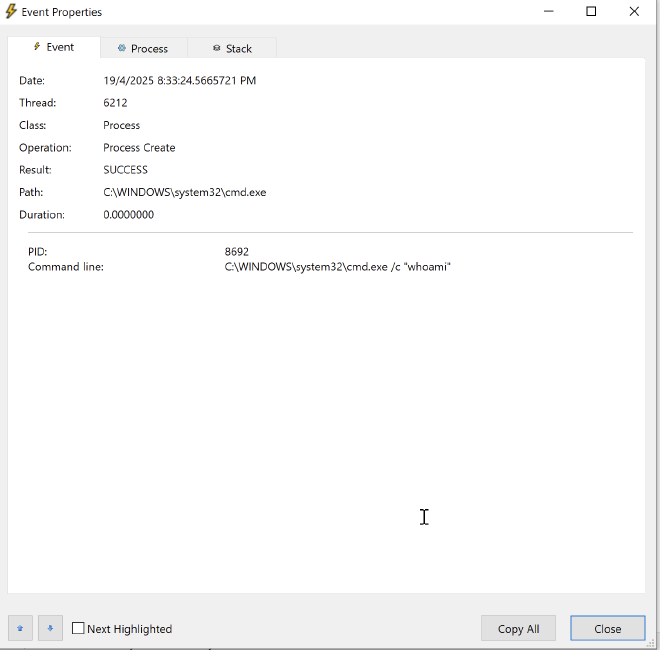Screen dimensions: 660x650
Task: Go to next event with down arrow
Action: [50, 628]
